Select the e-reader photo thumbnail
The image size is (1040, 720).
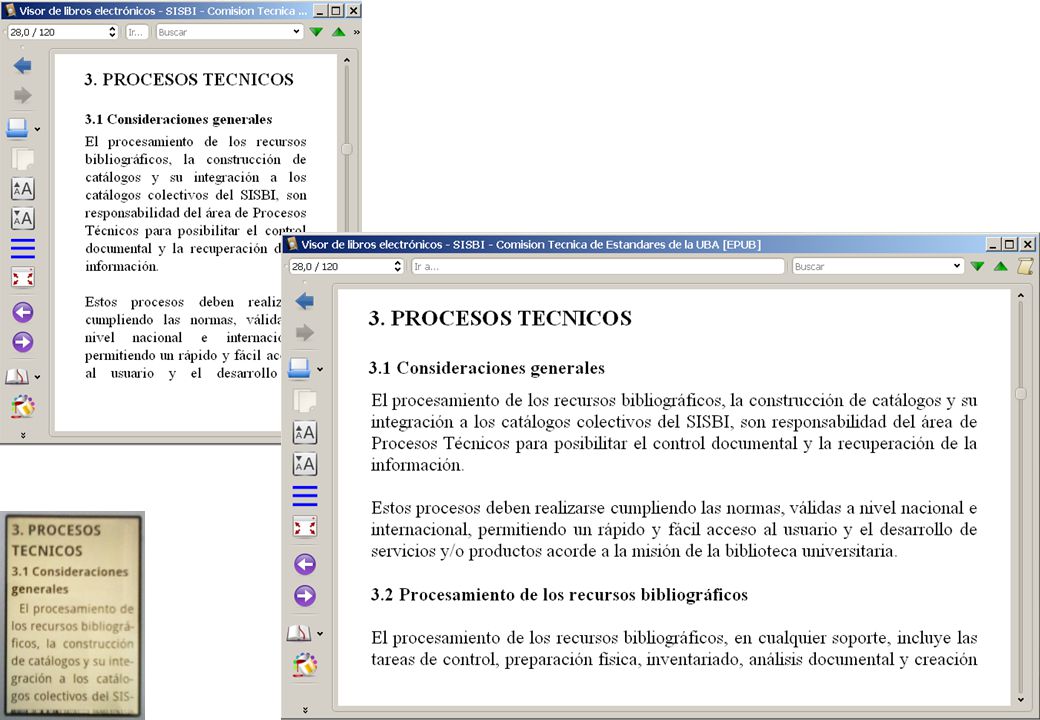(x=72, y=615)
